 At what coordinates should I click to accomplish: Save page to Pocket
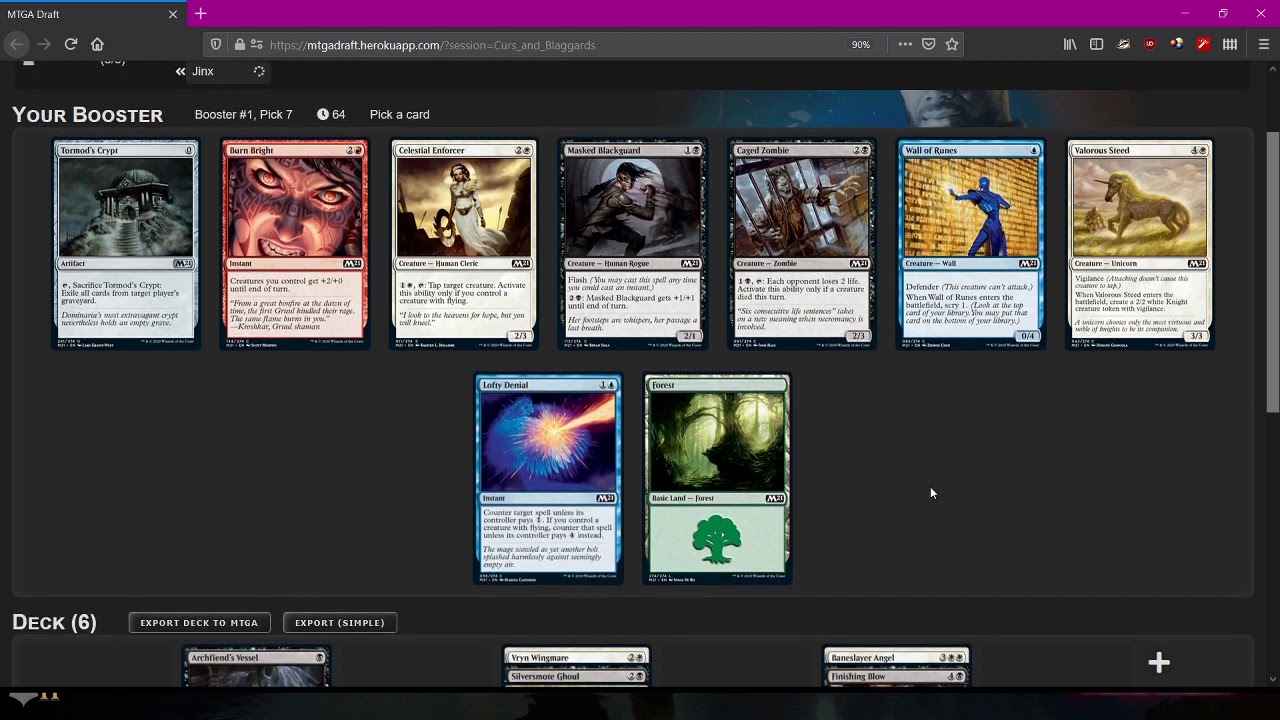[x=929, y=44]
